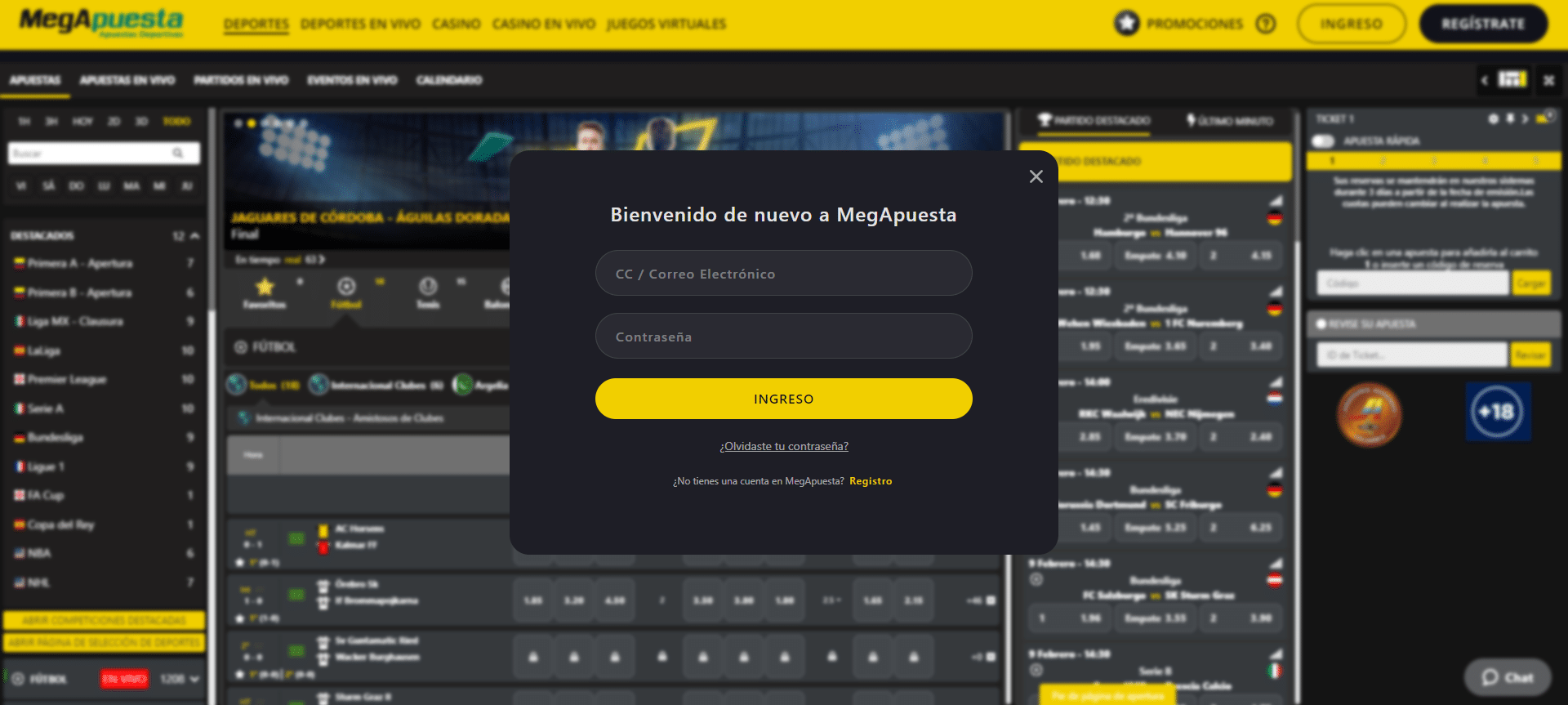Image resolution: width=1568 pixels, height=705 pixels.
Task: Click the black REGÍSTRATE button
Action: point(1483,24)
